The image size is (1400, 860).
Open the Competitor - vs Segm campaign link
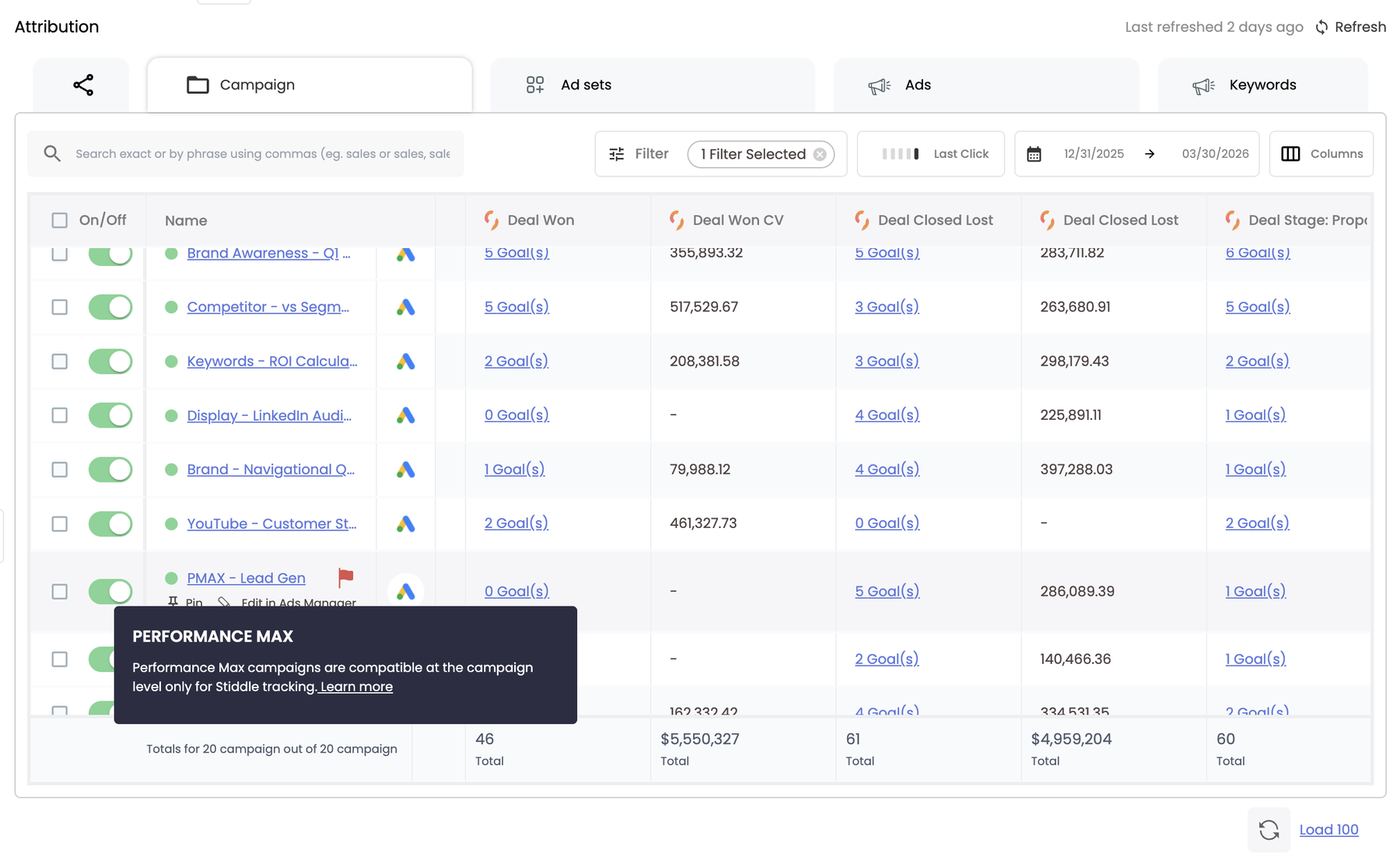pos(268,307)
